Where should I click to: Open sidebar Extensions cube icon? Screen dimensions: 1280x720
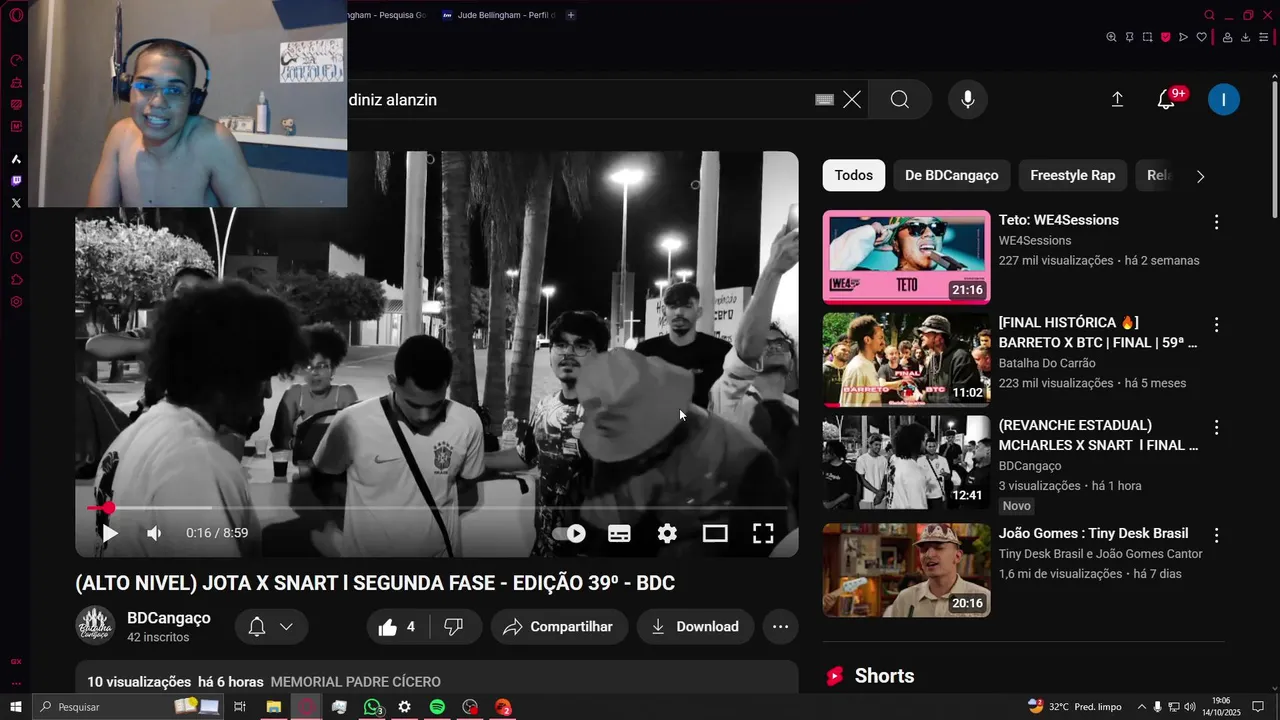tap(16, 280)
